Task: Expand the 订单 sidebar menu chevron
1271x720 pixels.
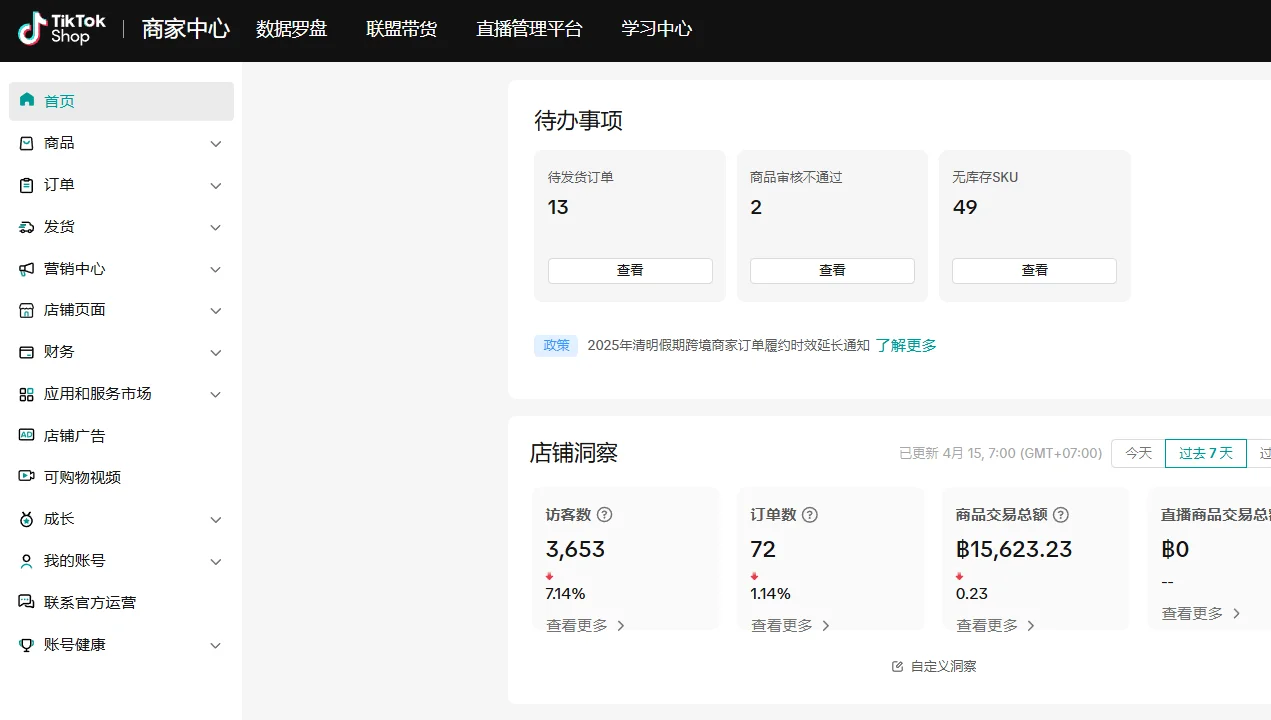Action: (x=216, y=186)
